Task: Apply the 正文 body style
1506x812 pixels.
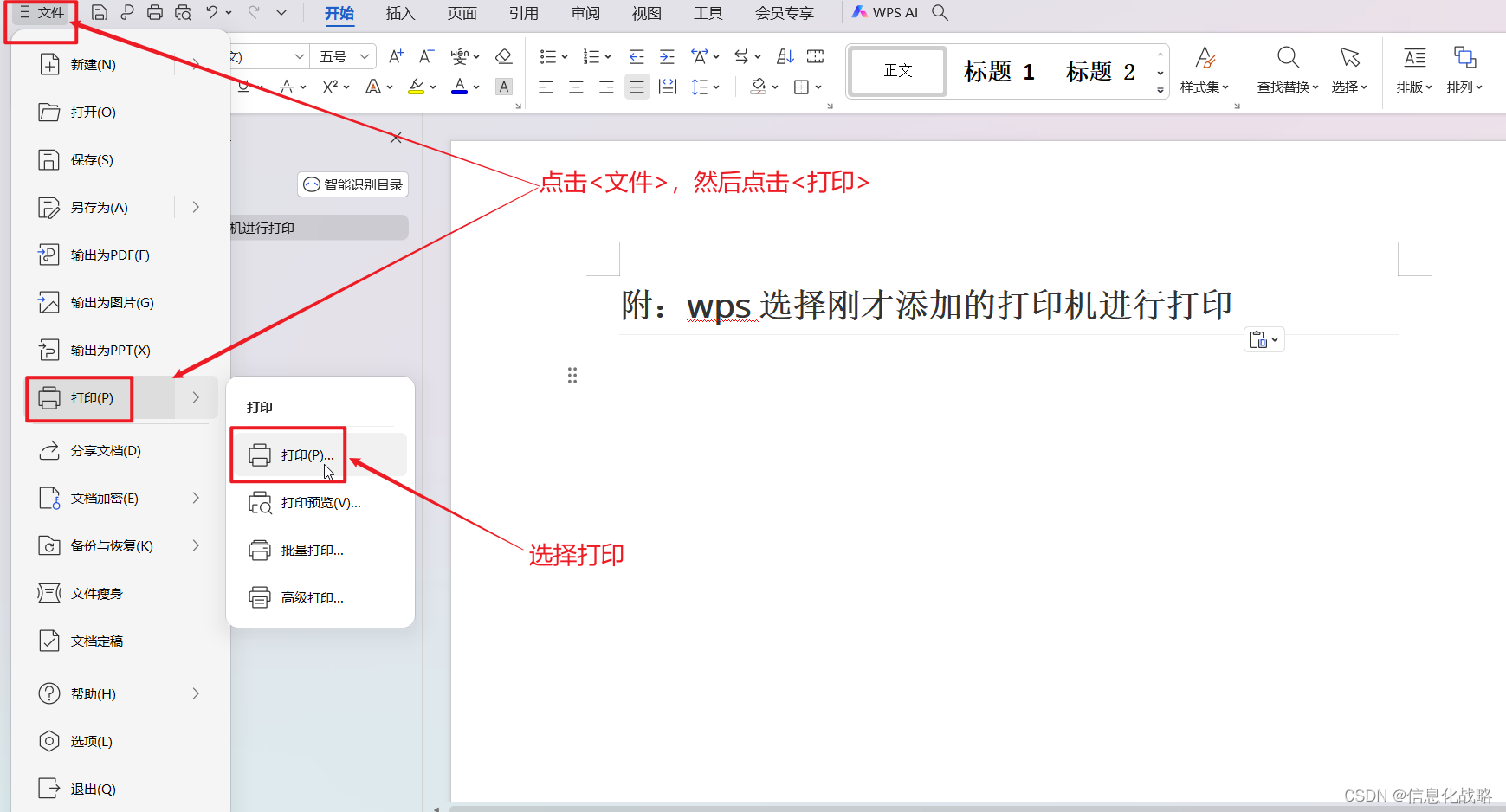Action: tap(898, 70)
